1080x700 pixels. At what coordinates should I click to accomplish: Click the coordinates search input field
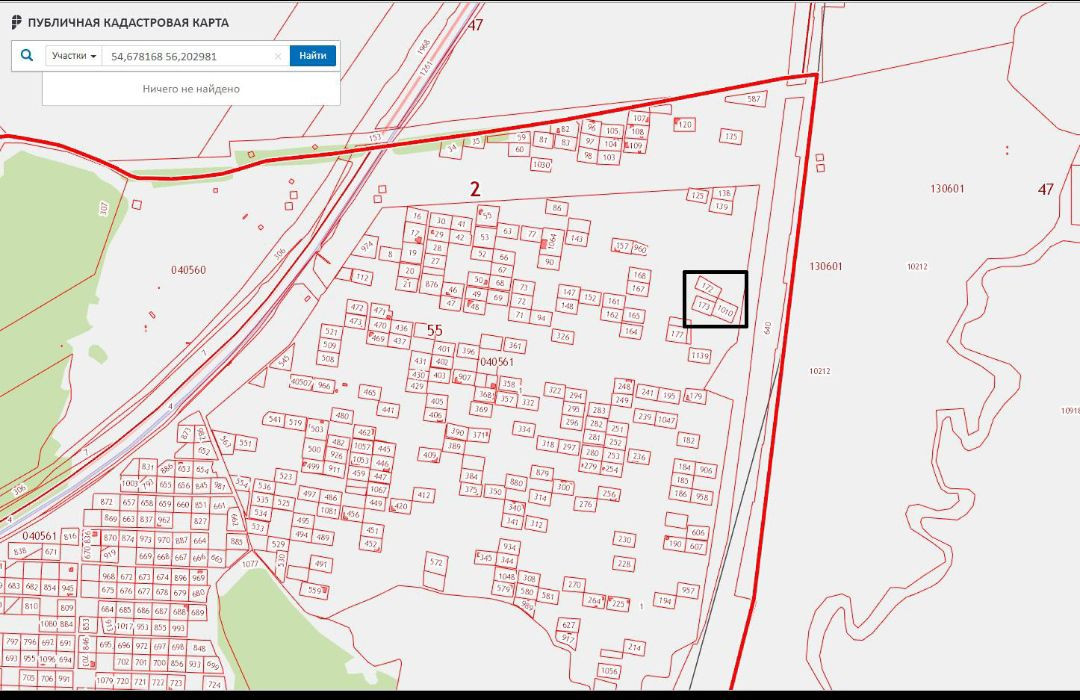pos(188,57)
